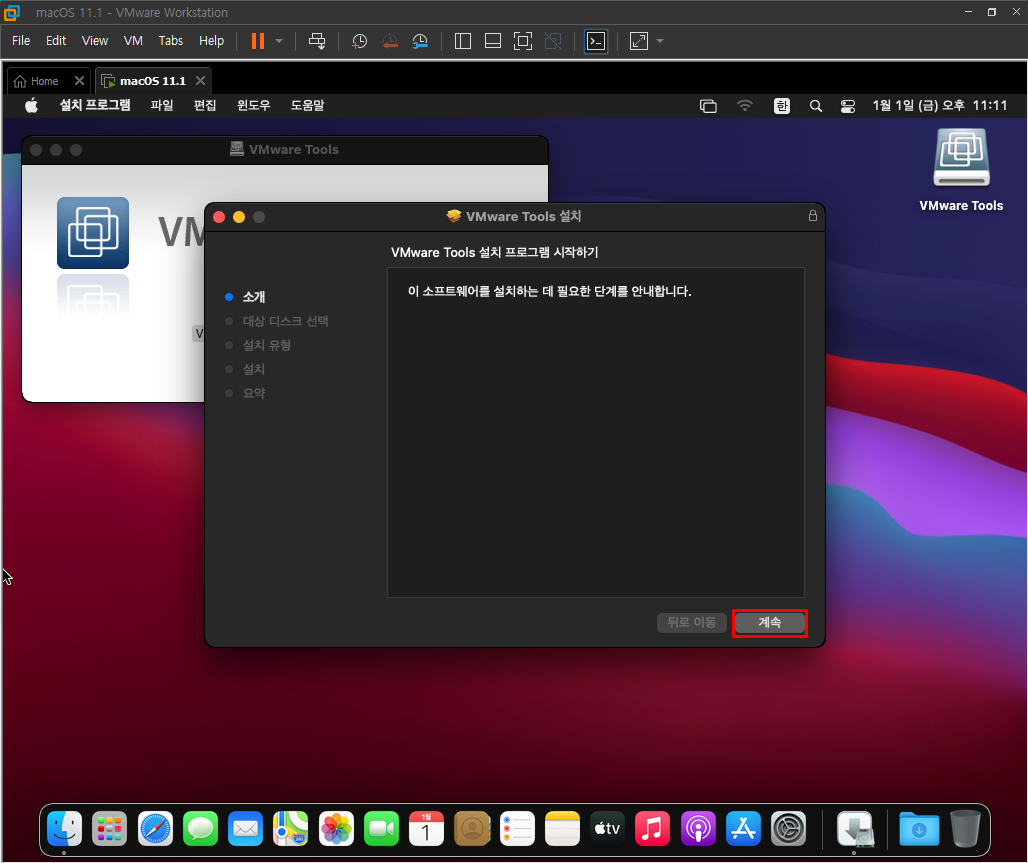Open the console view icon
The image size is (1028, 863).
596,41
